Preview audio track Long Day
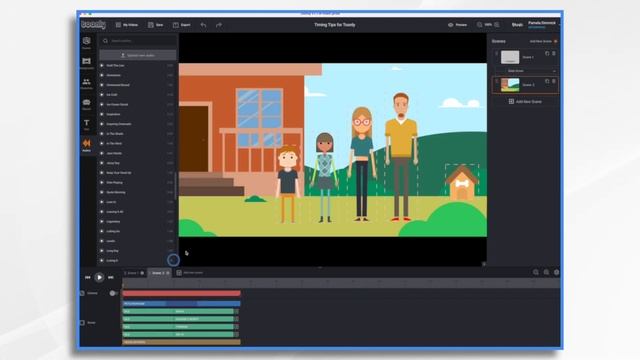640x360 pixels. tap(102, 251)
